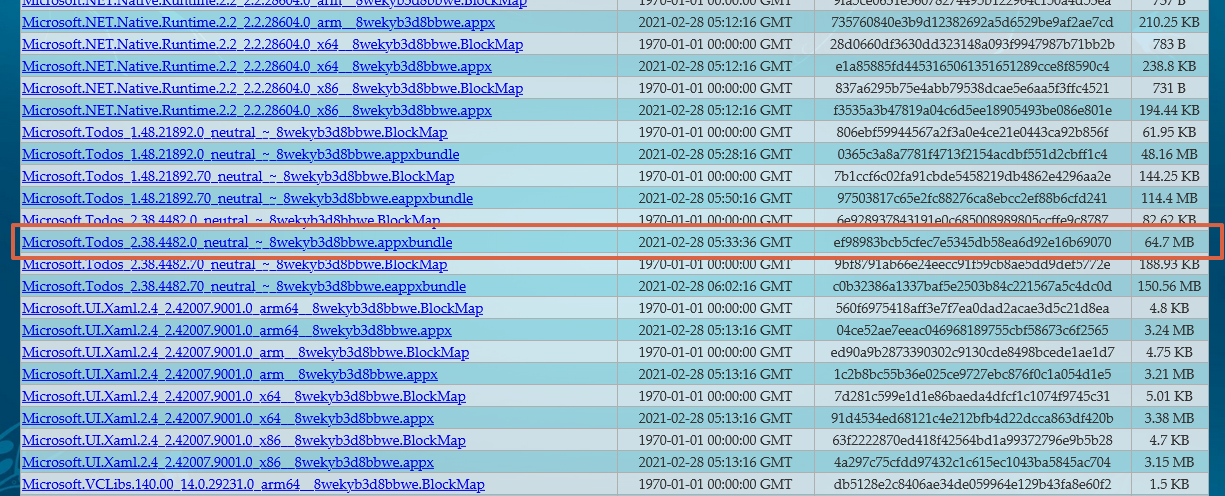The width and height of the screenshot is (1225, 496).
Task: Select the '3.24 MB' size cell
Action: click(x=1168, y=330)
